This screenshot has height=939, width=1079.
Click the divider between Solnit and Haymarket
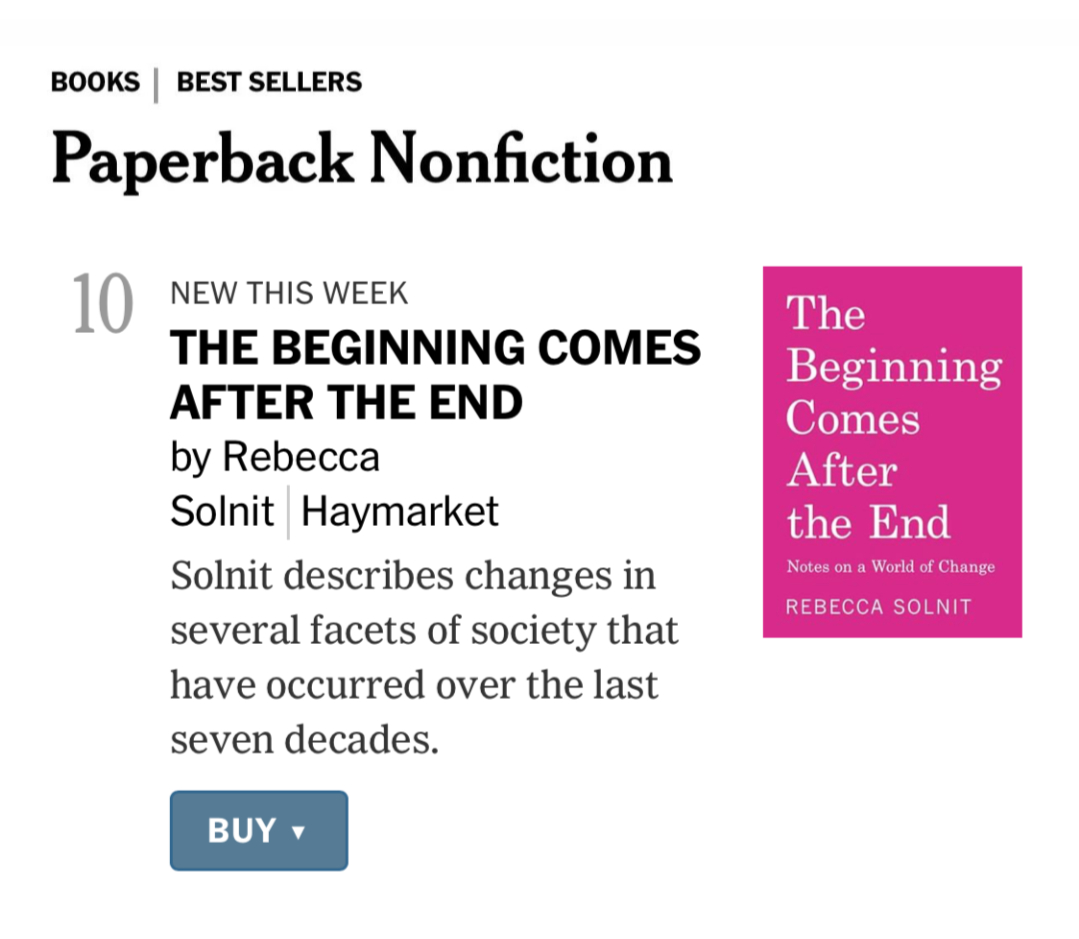(288, 512)
